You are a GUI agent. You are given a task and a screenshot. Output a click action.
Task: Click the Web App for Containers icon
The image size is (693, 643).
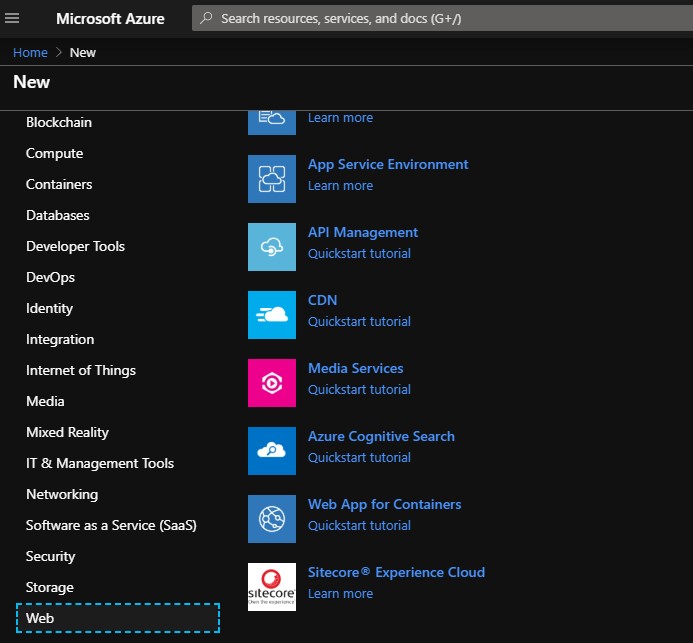pos(272,519)
